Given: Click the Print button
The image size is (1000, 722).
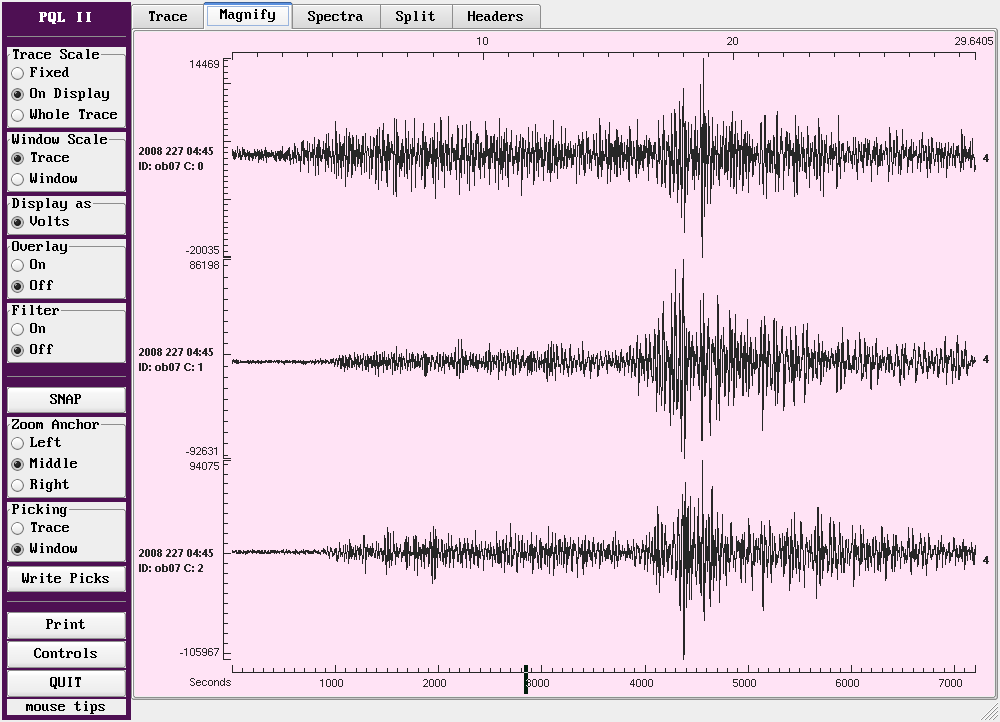Looking at the screenshot, I should 66,625.
